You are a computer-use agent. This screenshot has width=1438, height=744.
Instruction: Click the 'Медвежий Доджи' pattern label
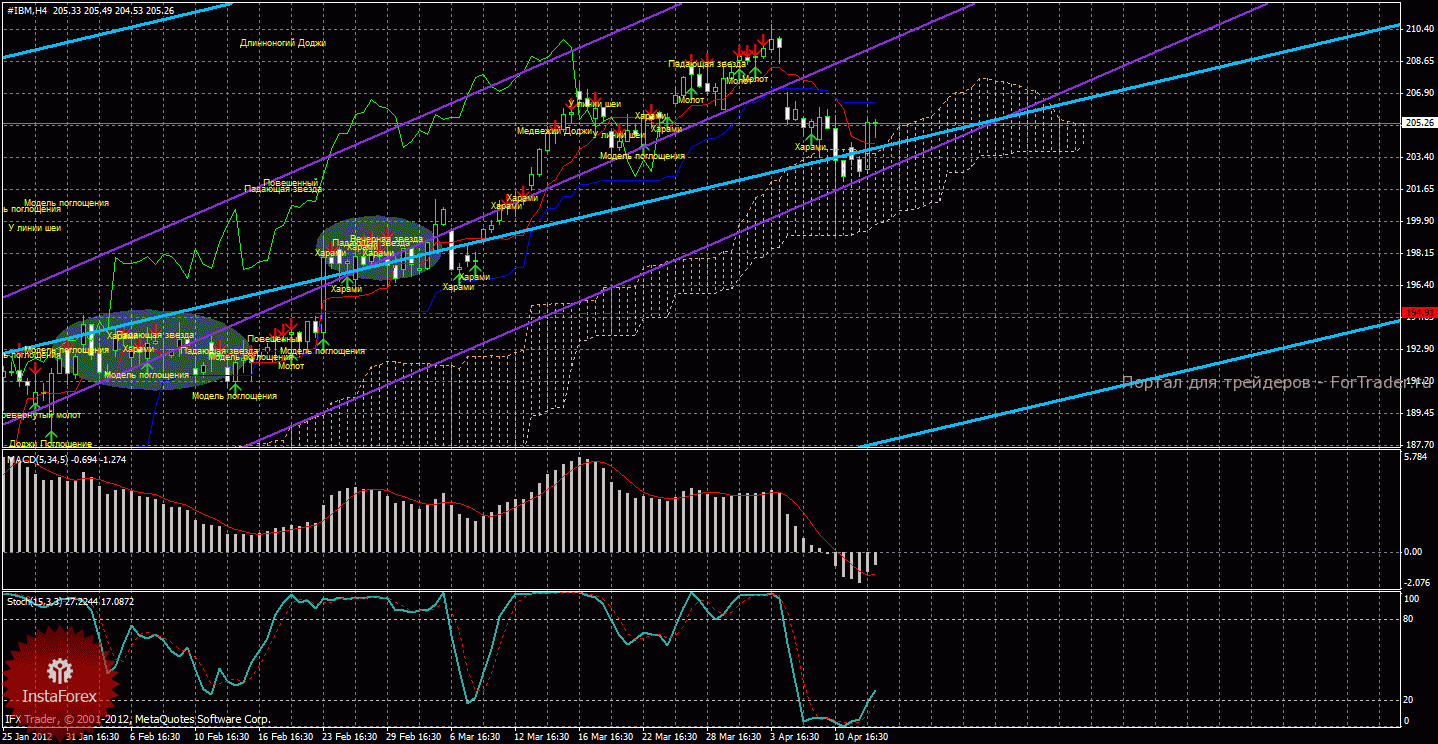[554, 131]
